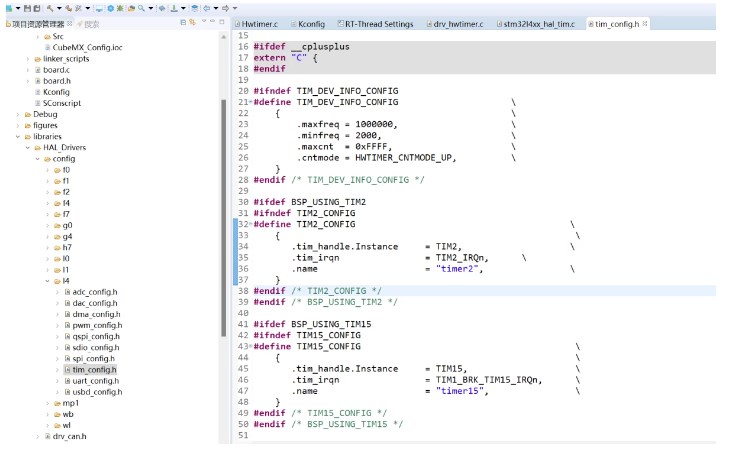
Task: Click the Back navigation arrow icon
Action: coord(208,8)
